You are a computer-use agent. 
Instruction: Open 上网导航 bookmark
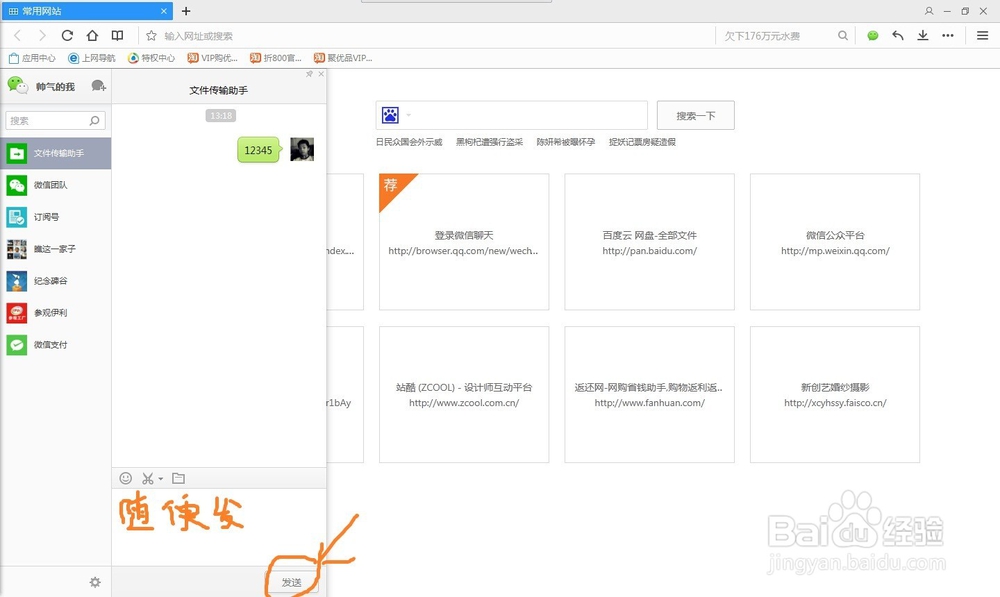[x=92, y=58]
